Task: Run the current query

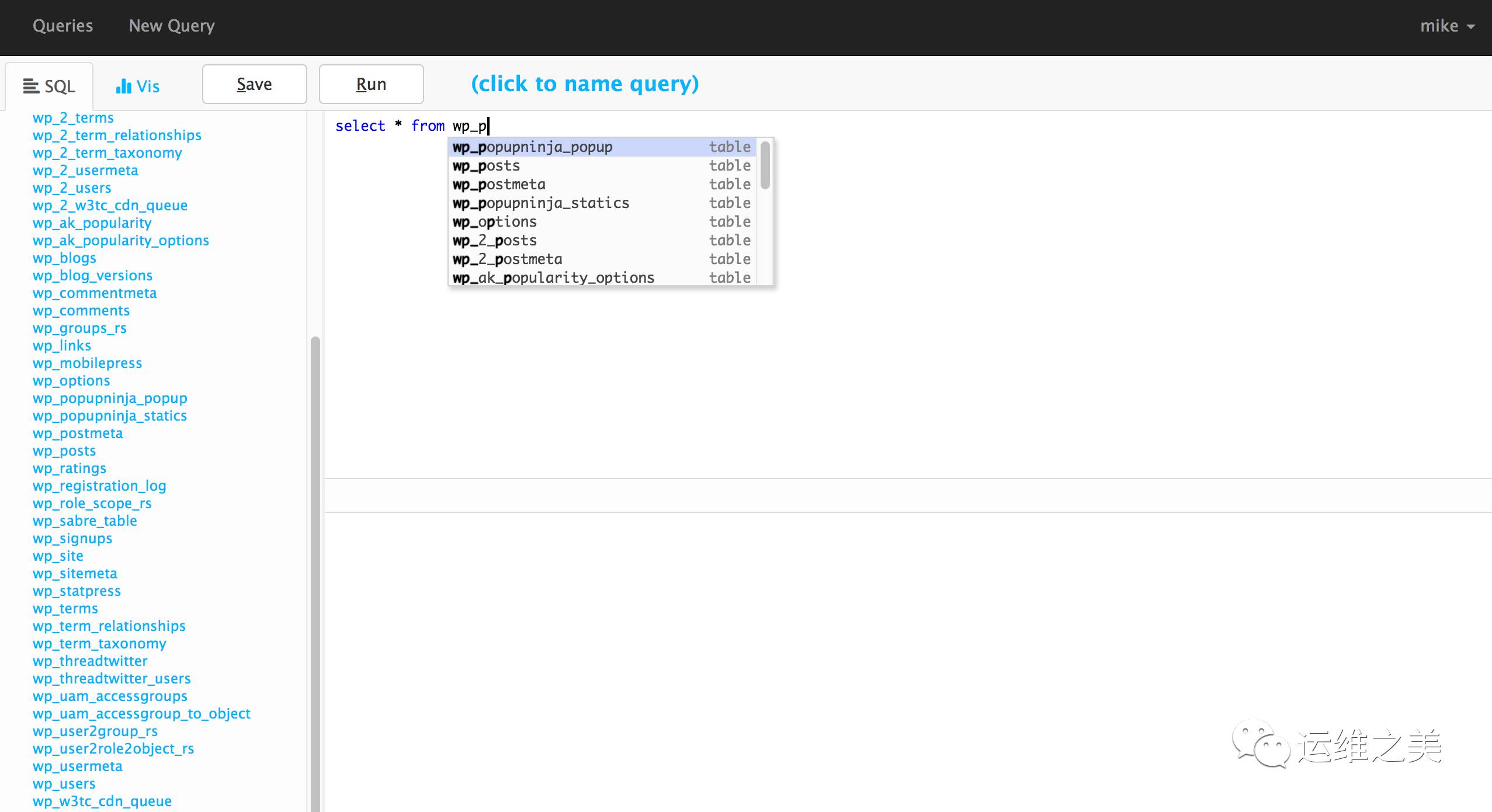Action: [x=370, y=84]
